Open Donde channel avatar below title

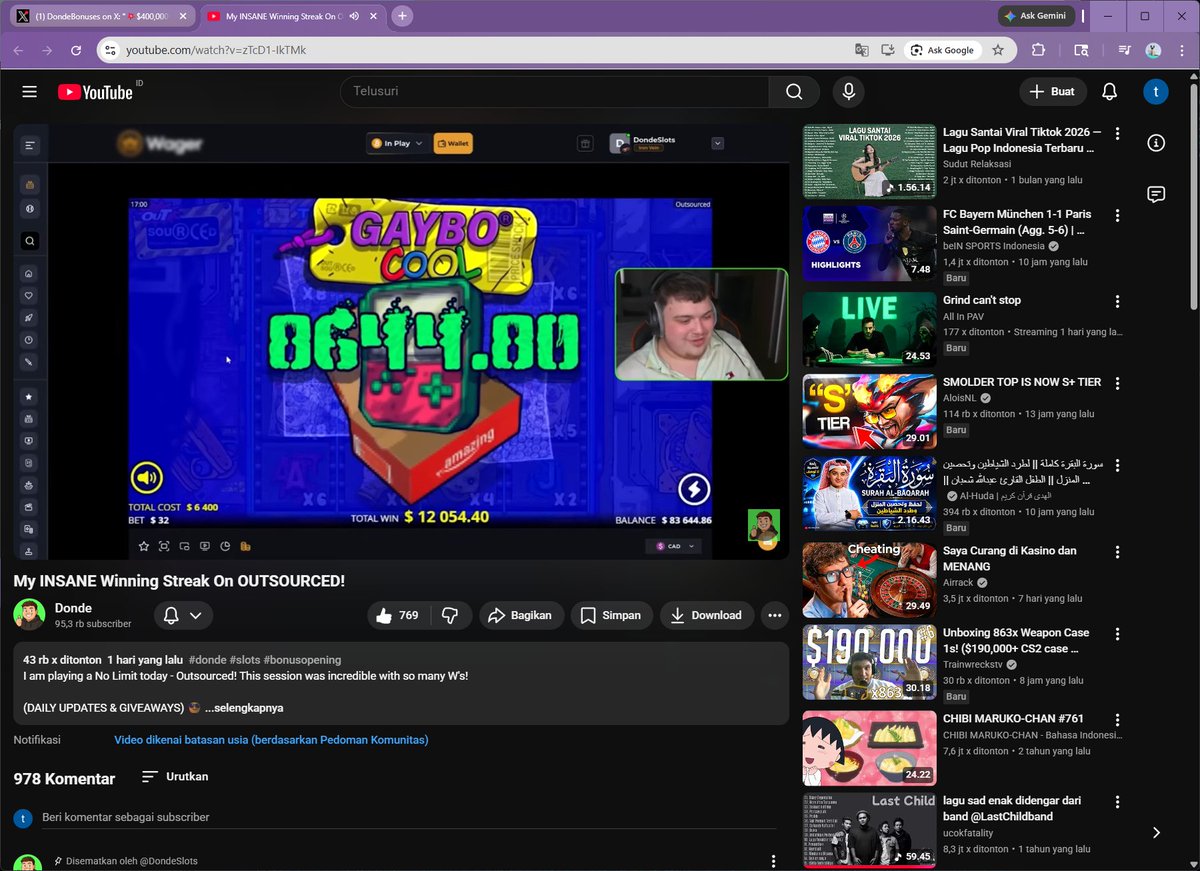click(29, 614)
